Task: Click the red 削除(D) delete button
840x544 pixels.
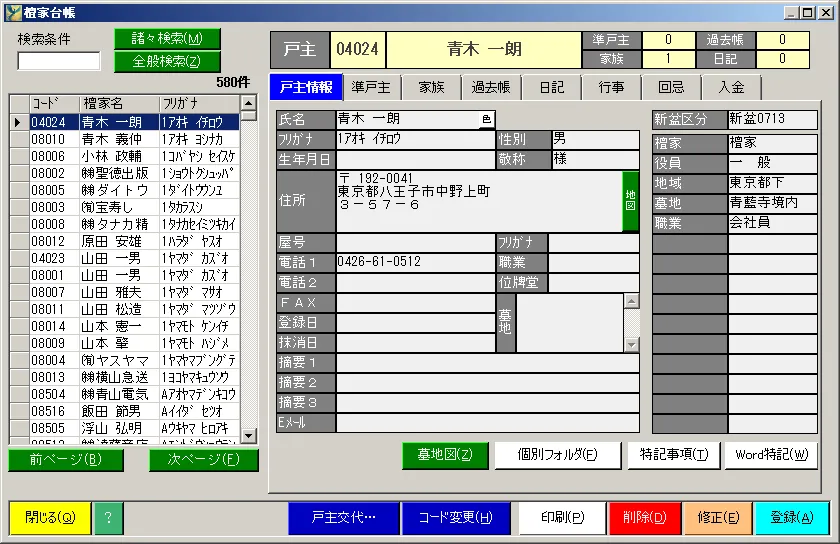Action: pos(644,518)
